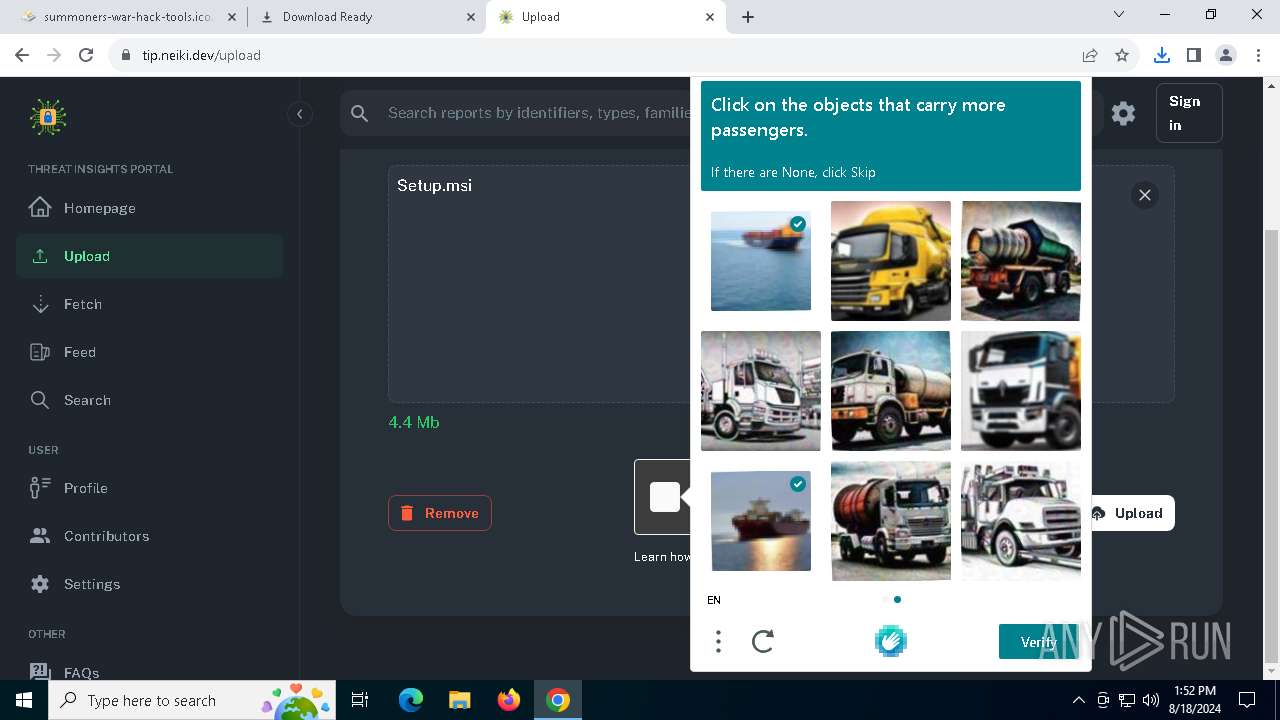Open the Chrome three-dot menu

click(x=1257, y=55)
